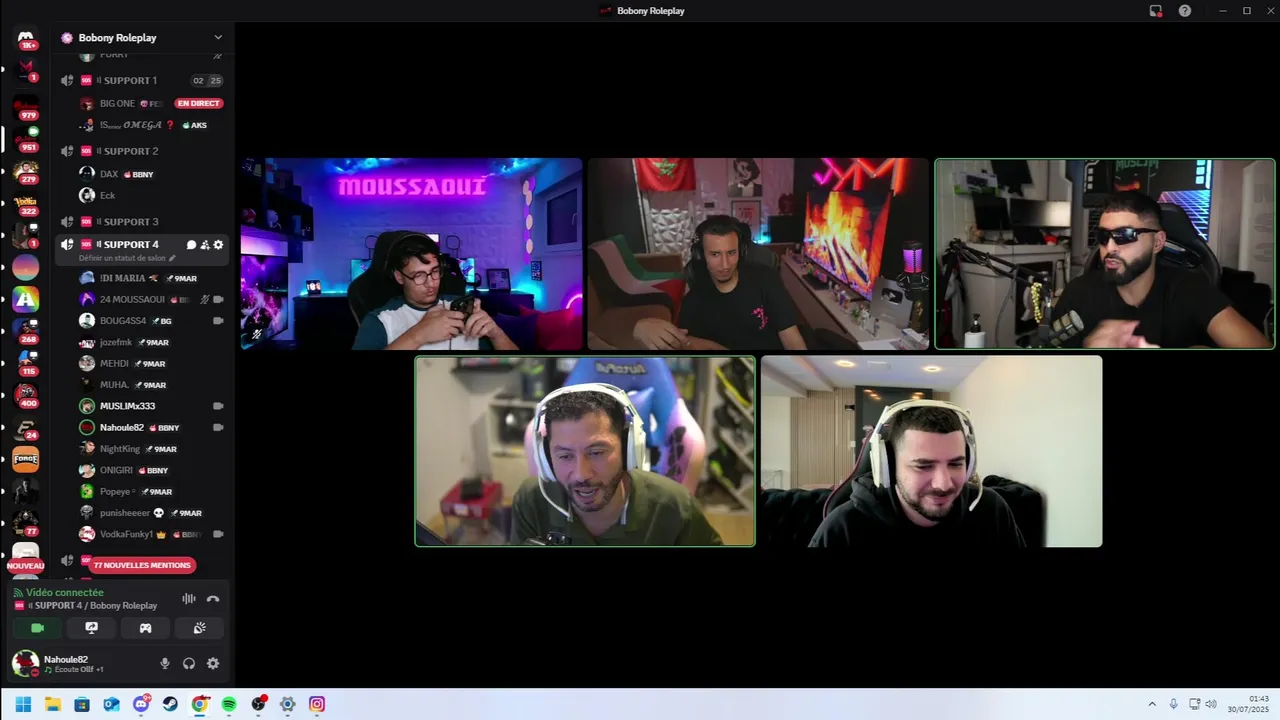Open Windows Start menu
Image resolution: width=1280 pixels, height=720 pixels.
point(23,704)
